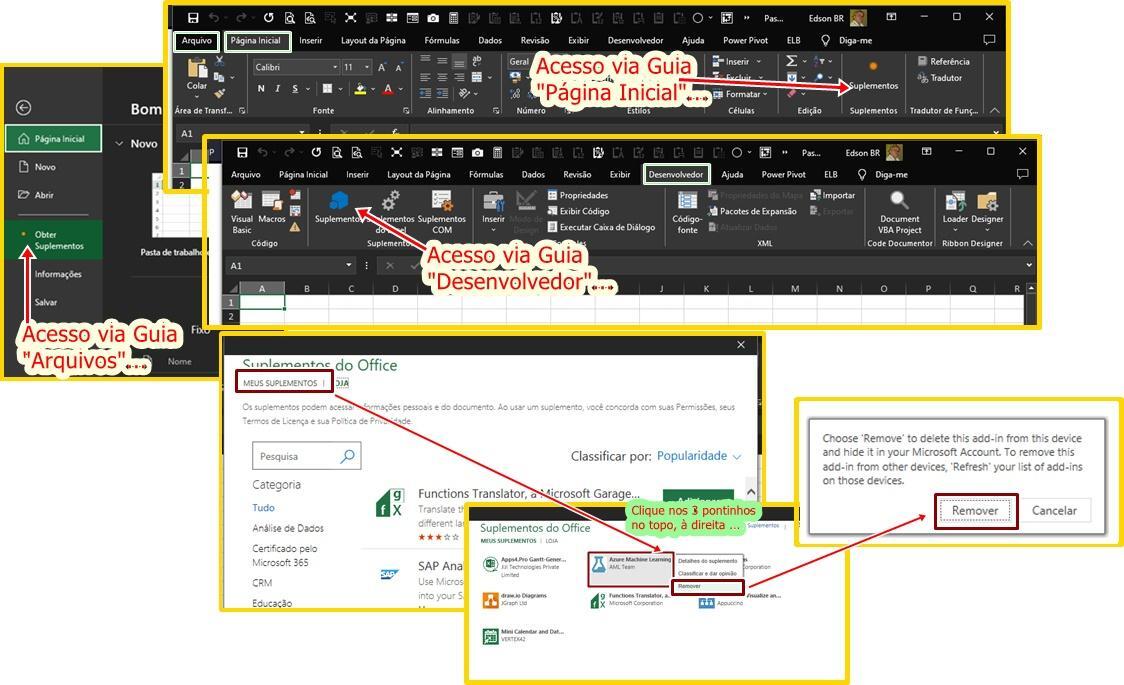The width and height of the screenshot is (1124, 685).
Task: Click the Referência icon in the top window
Action: click(922, 62)
